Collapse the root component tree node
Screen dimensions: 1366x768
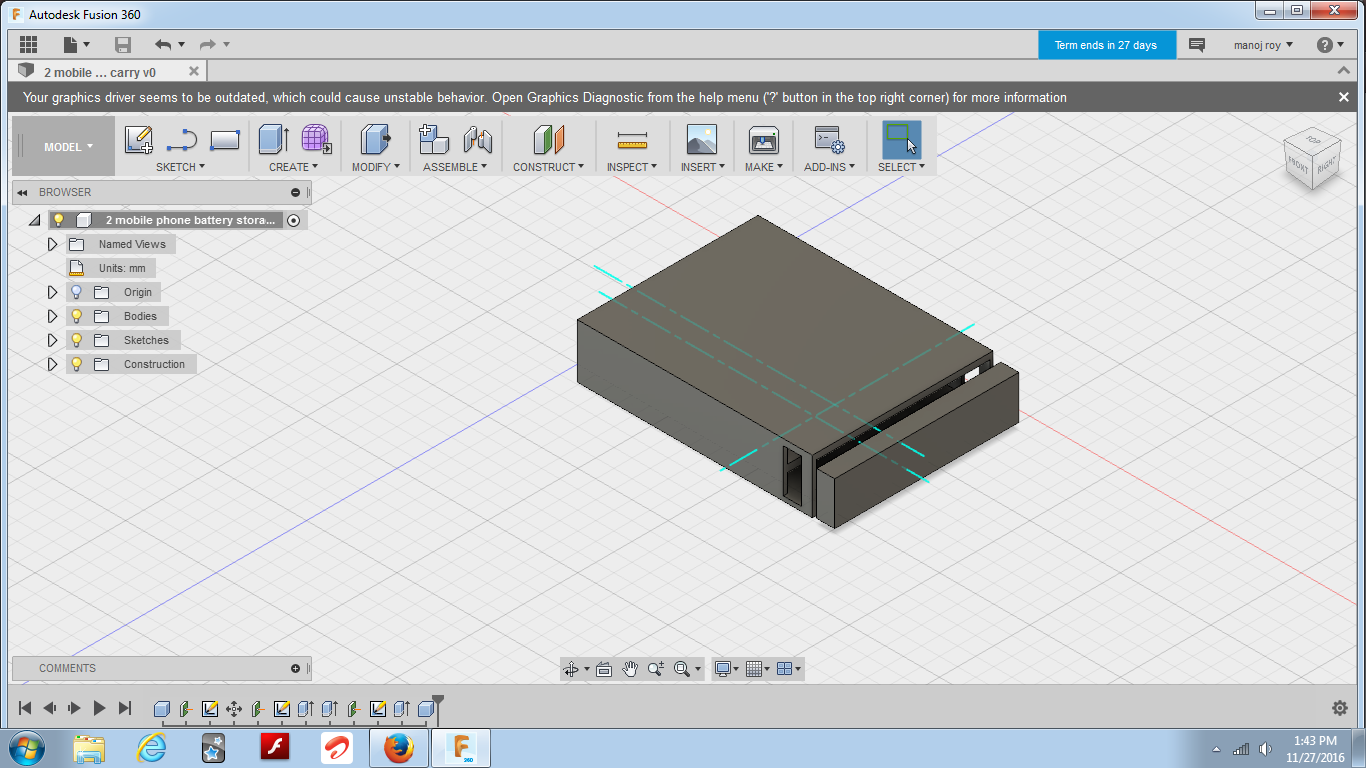34,220
